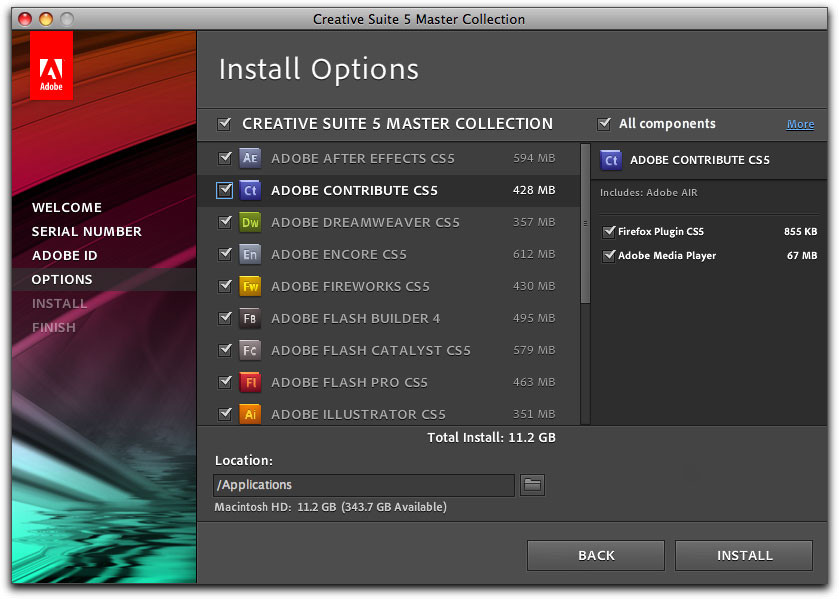The width and height of the screenshot is (839, 599).
Task: Click the Adobe logo in sidebar
Action: click(51, 66)
